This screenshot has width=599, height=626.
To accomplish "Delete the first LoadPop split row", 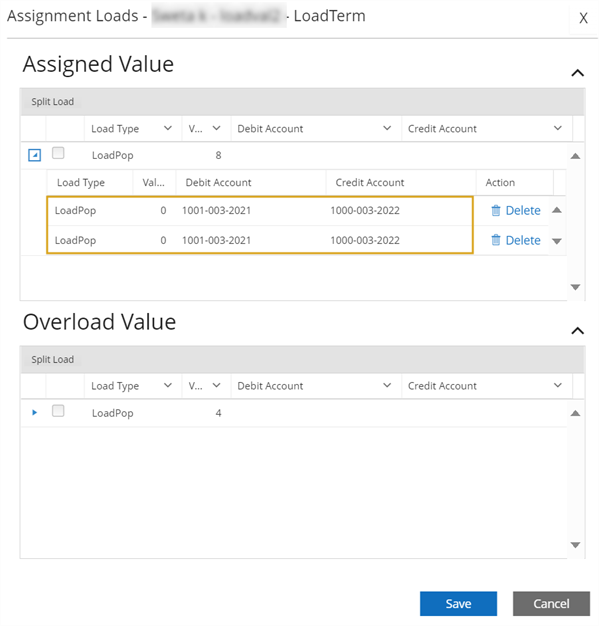I will pyautogui.click(x=516, y=210).
